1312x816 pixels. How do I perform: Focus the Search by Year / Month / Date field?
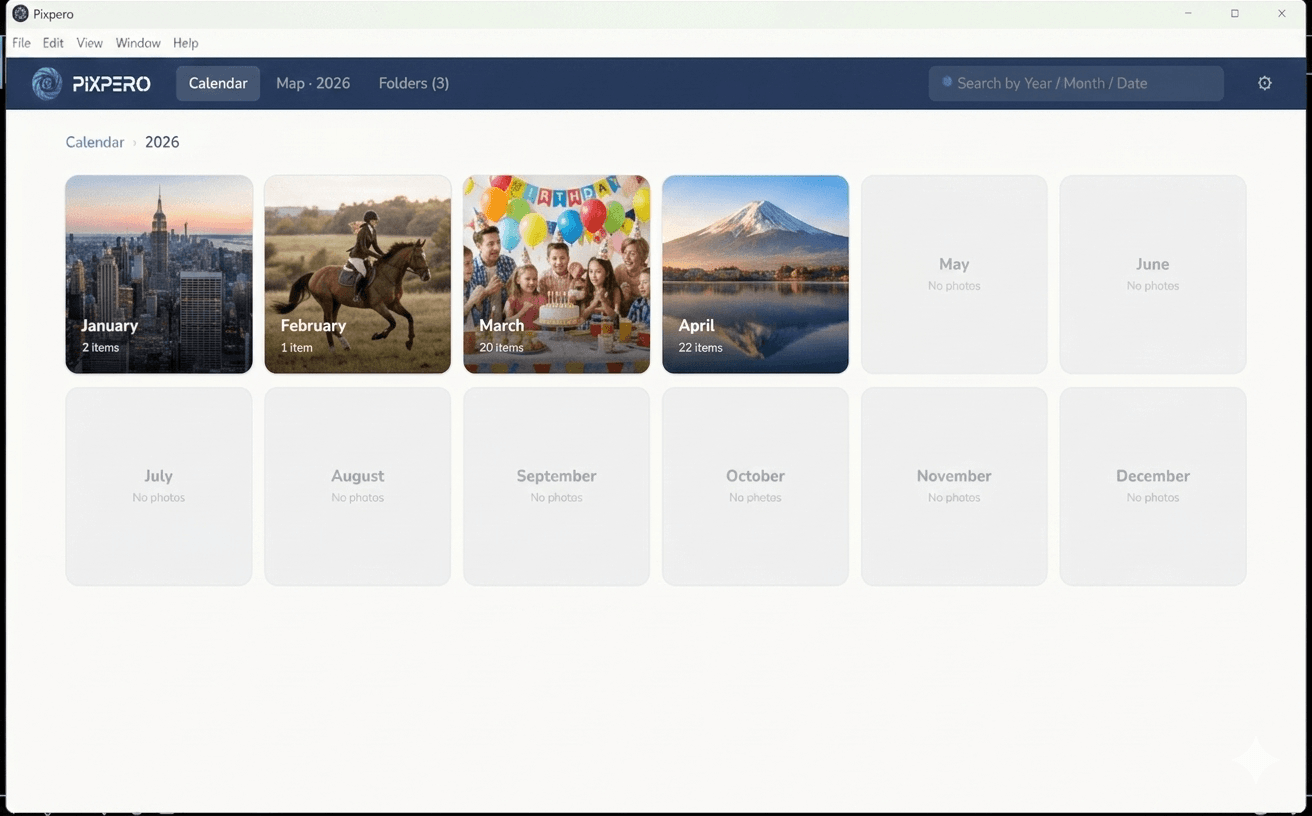tap(1076, 83)
